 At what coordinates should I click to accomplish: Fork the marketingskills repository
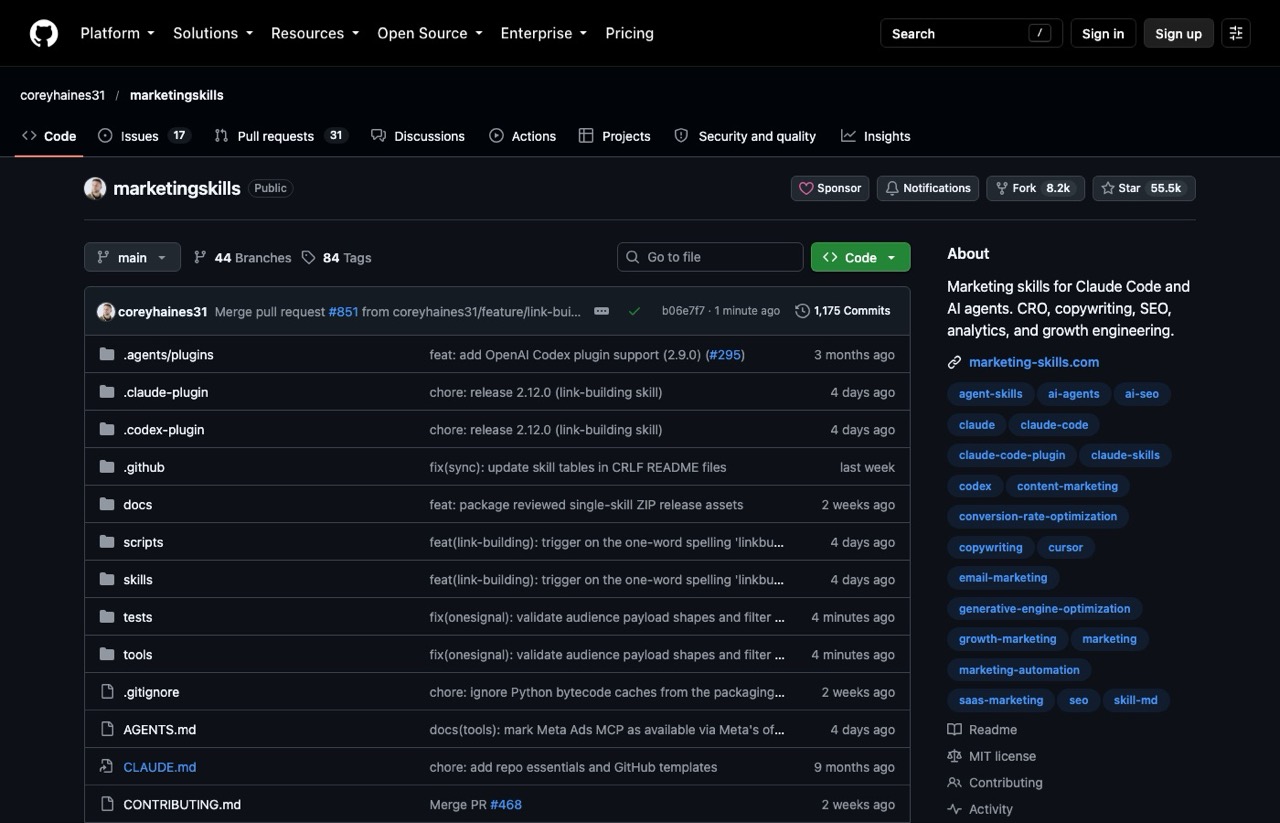click(x=1035, y=188)
